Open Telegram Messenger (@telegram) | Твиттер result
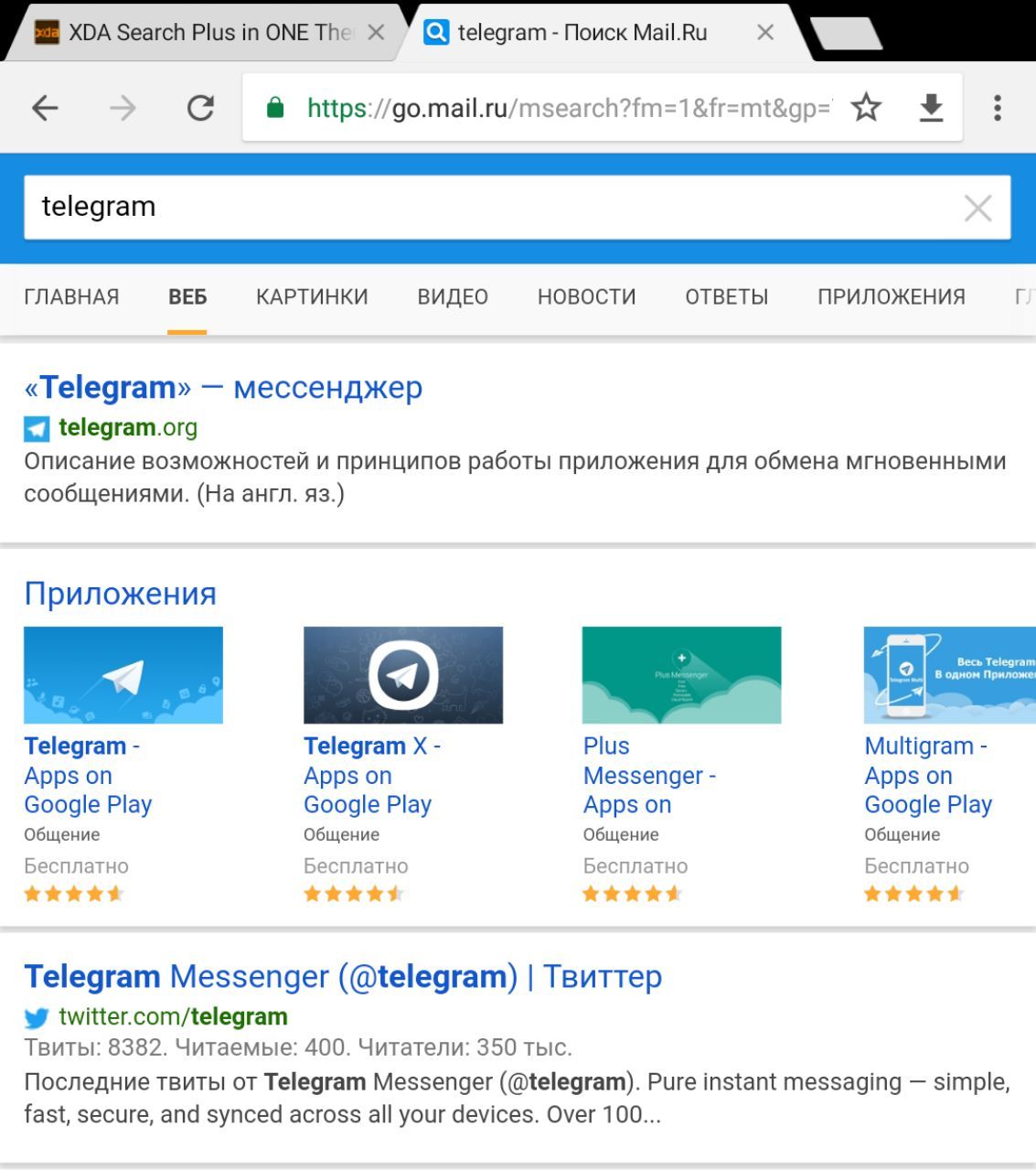 (343, 977)
